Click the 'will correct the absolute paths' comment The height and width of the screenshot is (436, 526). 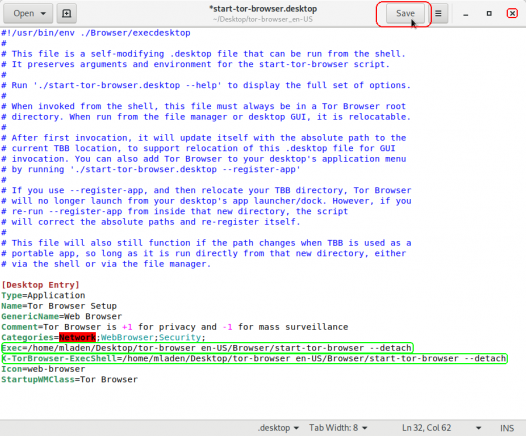151,222
